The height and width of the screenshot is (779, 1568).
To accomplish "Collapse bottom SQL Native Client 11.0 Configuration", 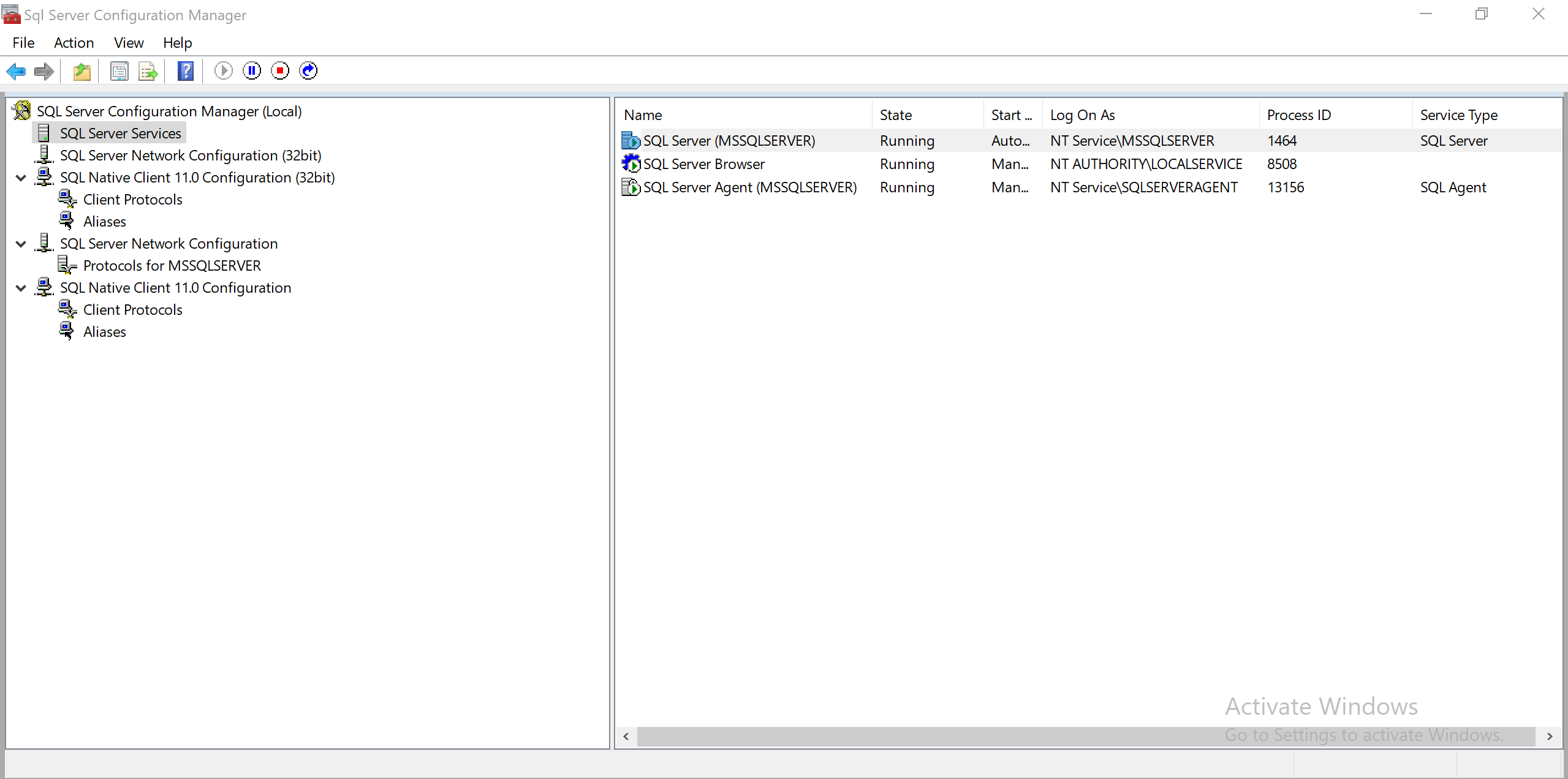I will coord(21,288).
